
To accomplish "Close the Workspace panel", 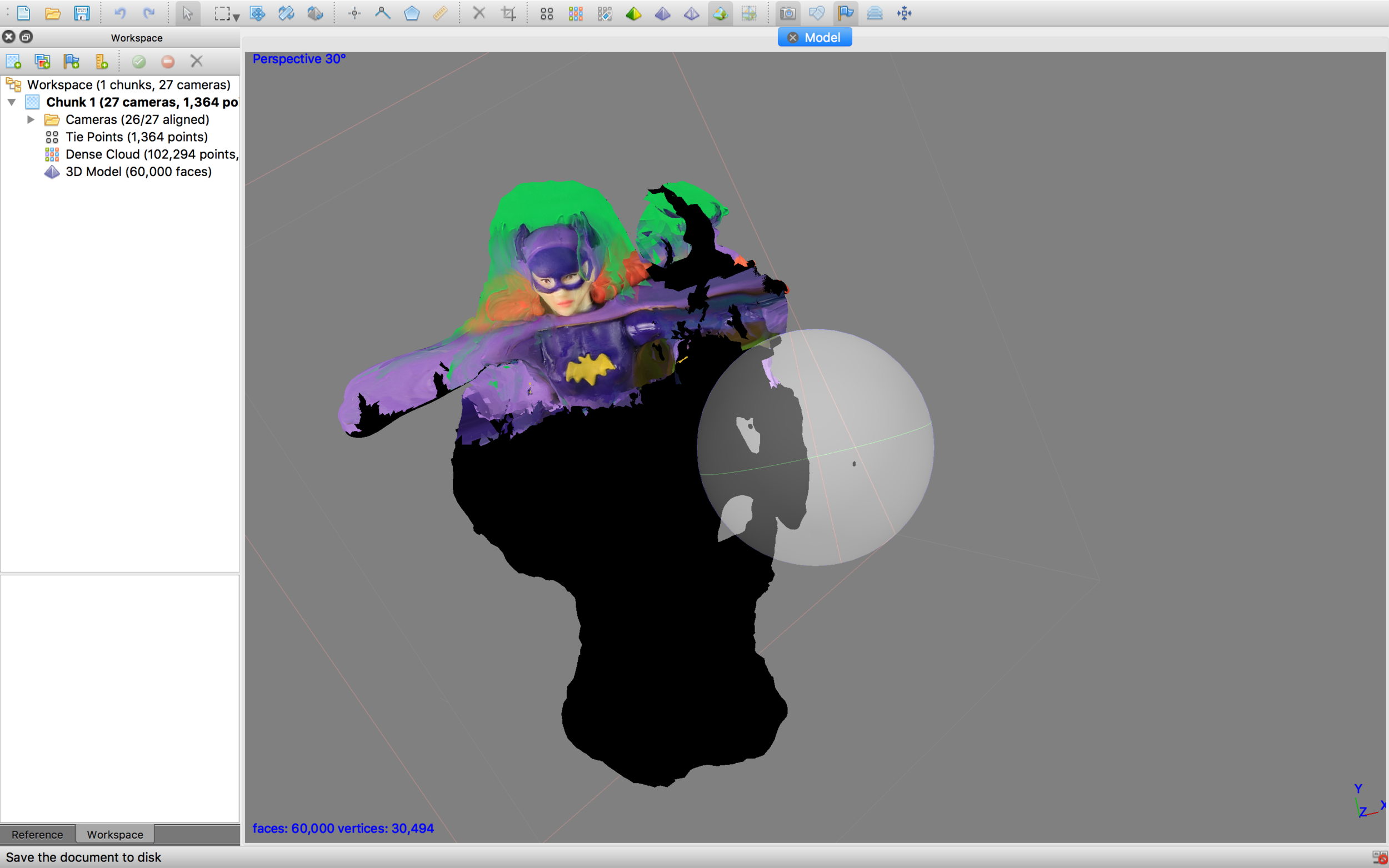I will point(9,37).
